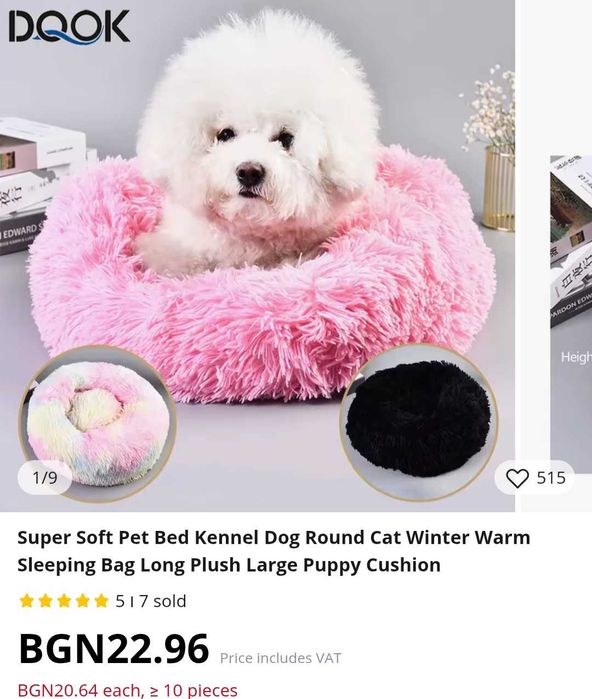Screen dimensions: 592x699
Task: Click the last yellow rating star
Action: point(101,601)
